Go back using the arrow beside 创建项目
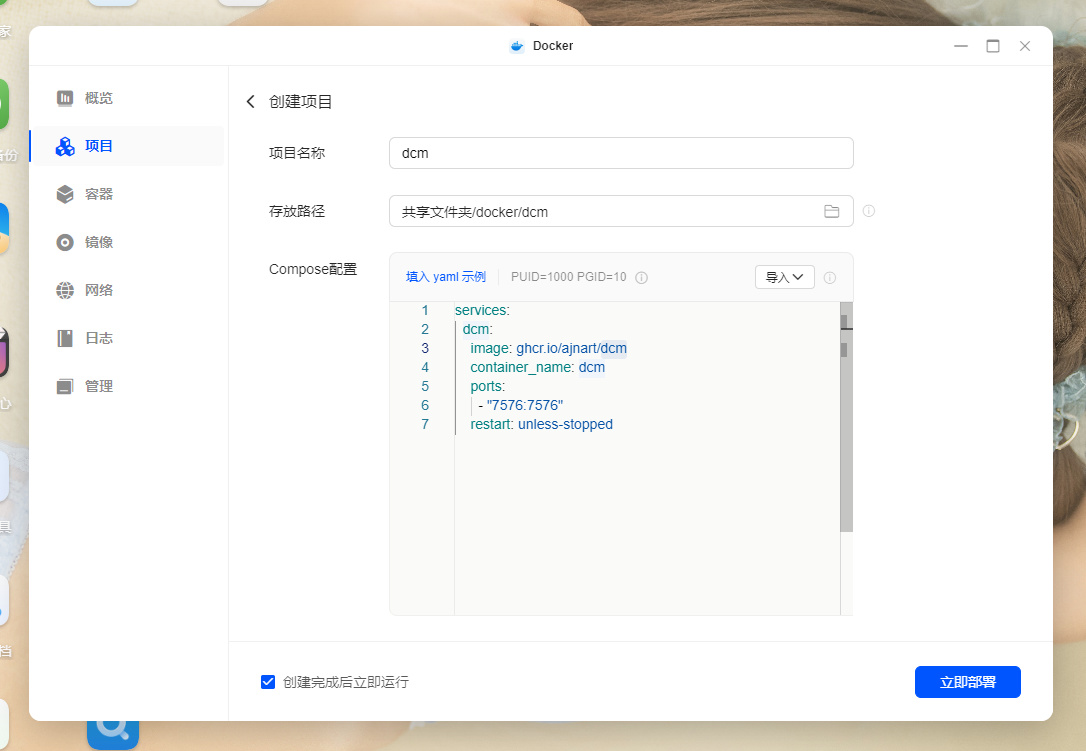Viewport: 1086px width, 751px height. [x=251, y=102]
